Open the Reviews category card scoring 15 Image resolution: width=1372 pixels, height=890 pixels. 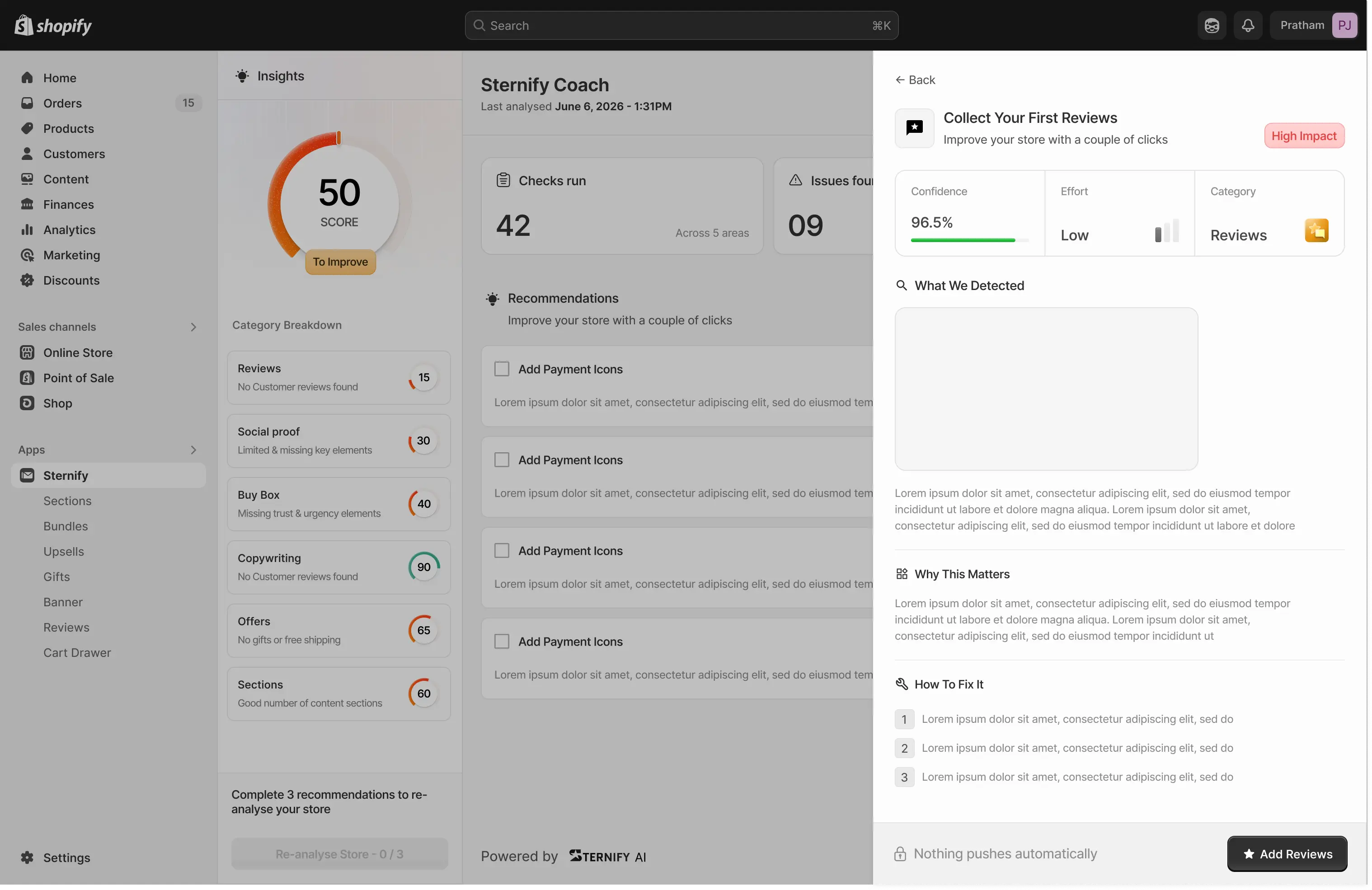pos(339,378)
